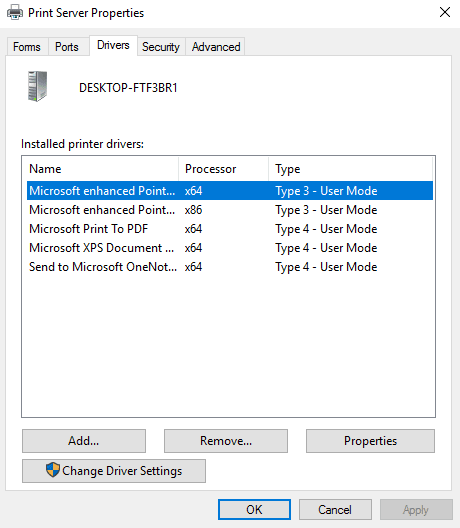Switch to the Forms tab

27,47
